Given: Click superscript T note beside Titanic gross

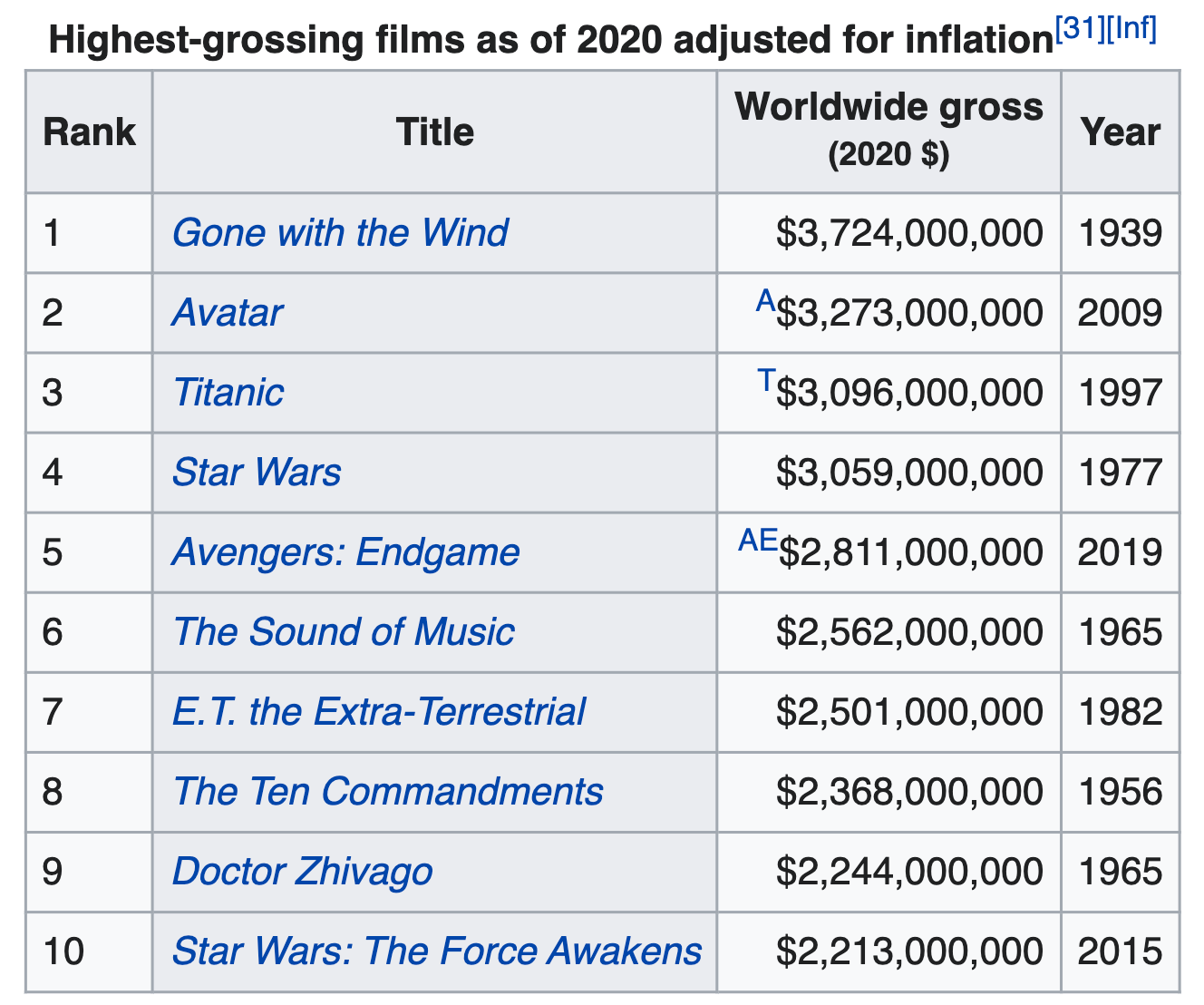Looking at the screenshot, I should pyautogui.click(x=766, y=380).
